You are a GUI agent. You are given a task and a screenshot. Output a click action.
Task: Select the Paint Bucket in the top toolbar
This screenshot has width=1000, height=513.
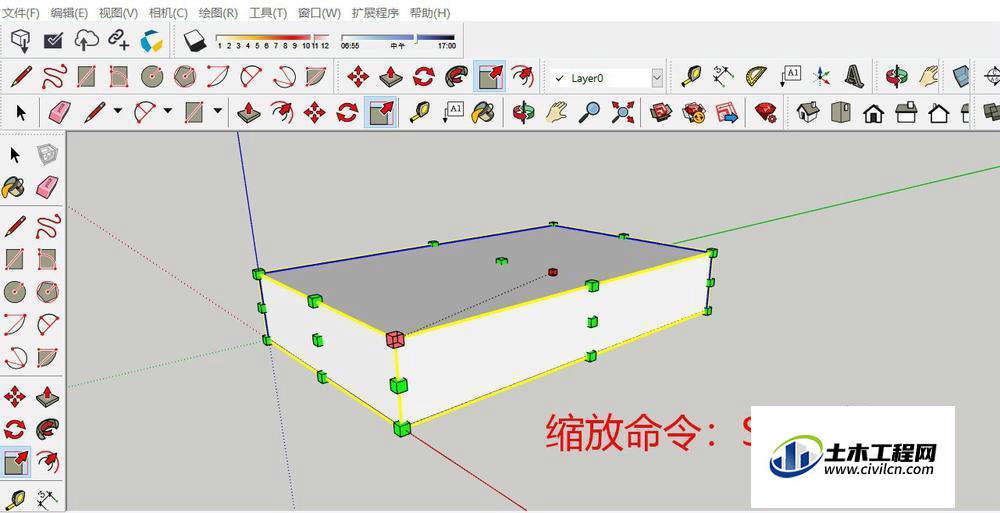(x=484, y=113)
